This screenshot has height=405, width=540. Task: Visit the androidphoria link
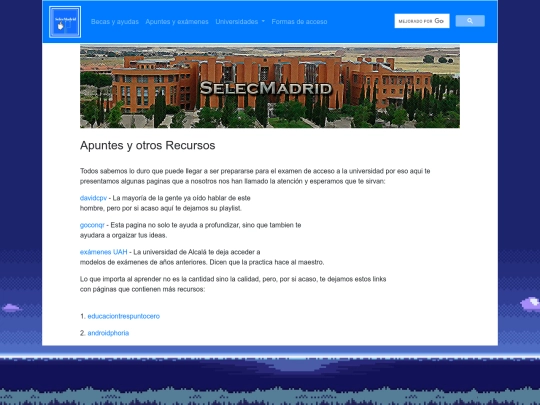click(108, 333)
